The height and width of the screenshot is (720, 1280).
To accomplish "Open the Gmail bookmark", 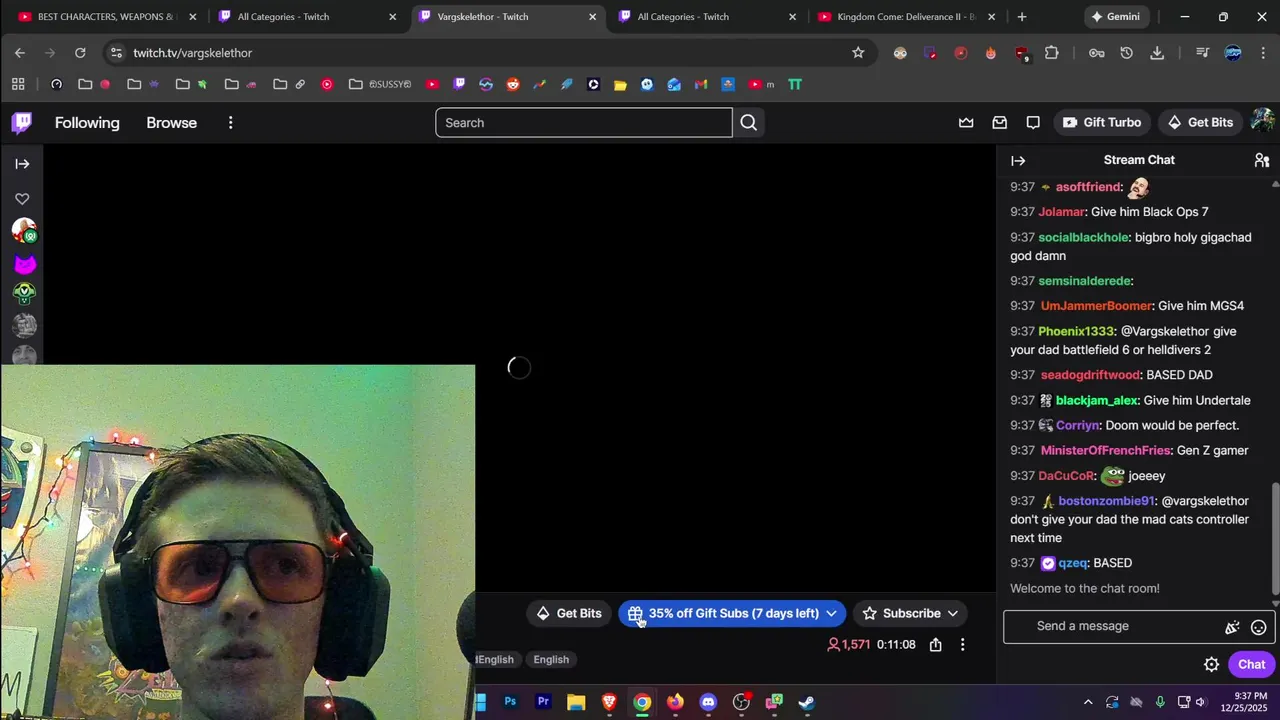I will coord(701,85).
